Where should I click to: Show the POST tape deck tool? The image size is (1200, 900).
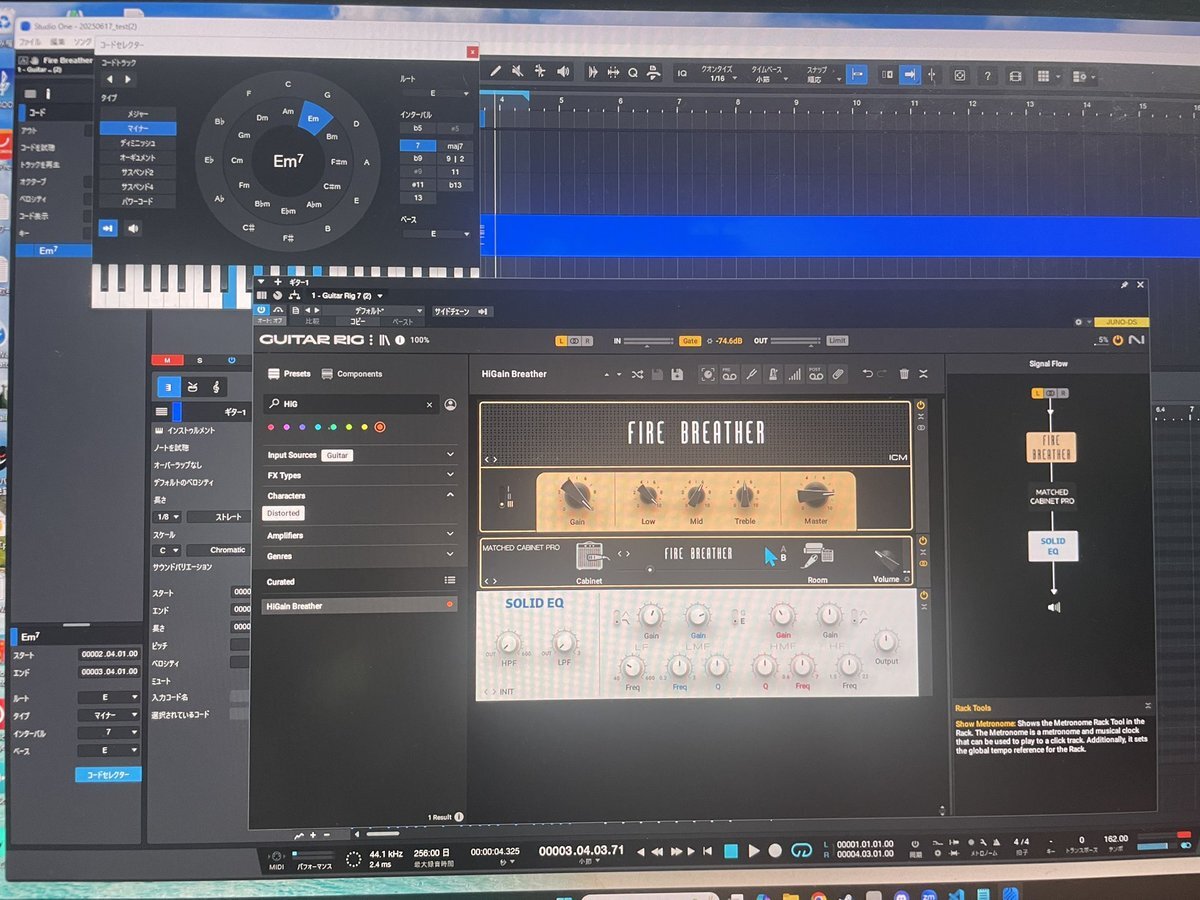point(816,374)
